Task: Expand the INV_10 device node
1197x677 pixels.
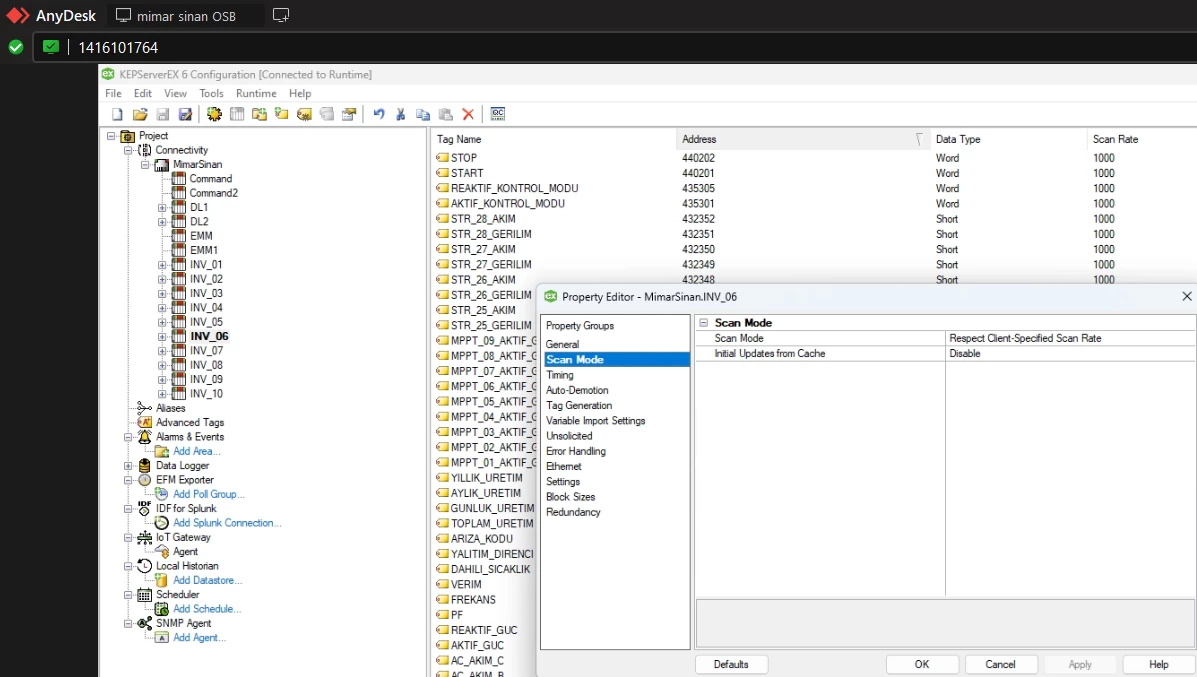Action: coord(162,394)
